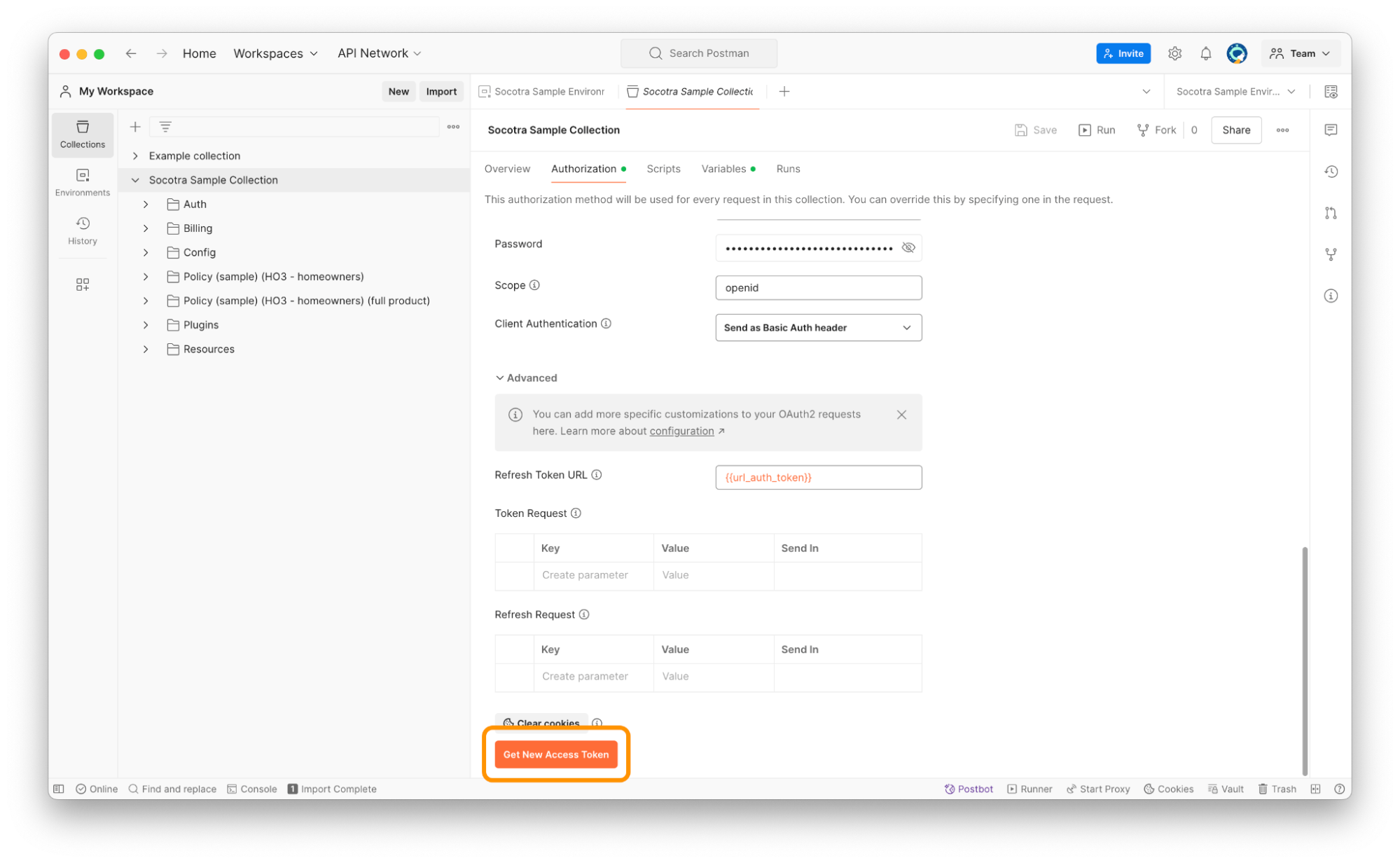Open the Vault from status bar
Viewport: 1400px width, 863px height.
point(1226,789)
